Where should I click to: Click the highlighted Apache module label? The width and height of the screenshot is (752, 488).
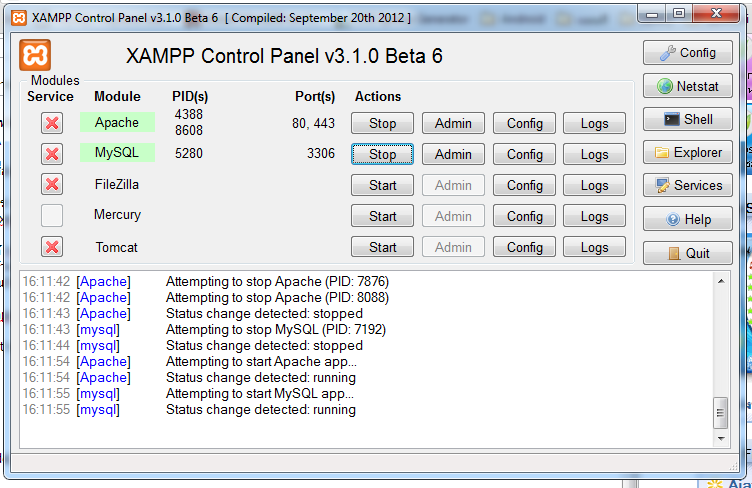point(117,122)
